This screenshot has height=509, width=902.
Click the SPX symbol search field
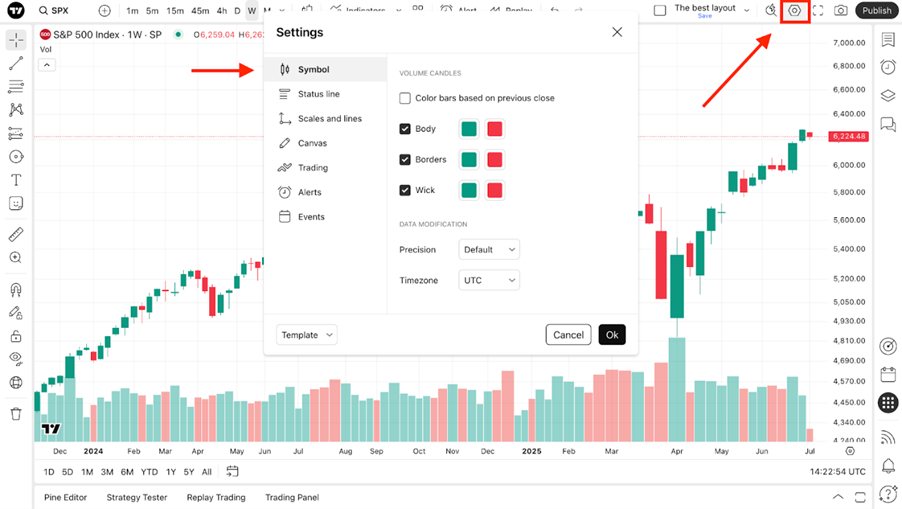tap(59, 10)
